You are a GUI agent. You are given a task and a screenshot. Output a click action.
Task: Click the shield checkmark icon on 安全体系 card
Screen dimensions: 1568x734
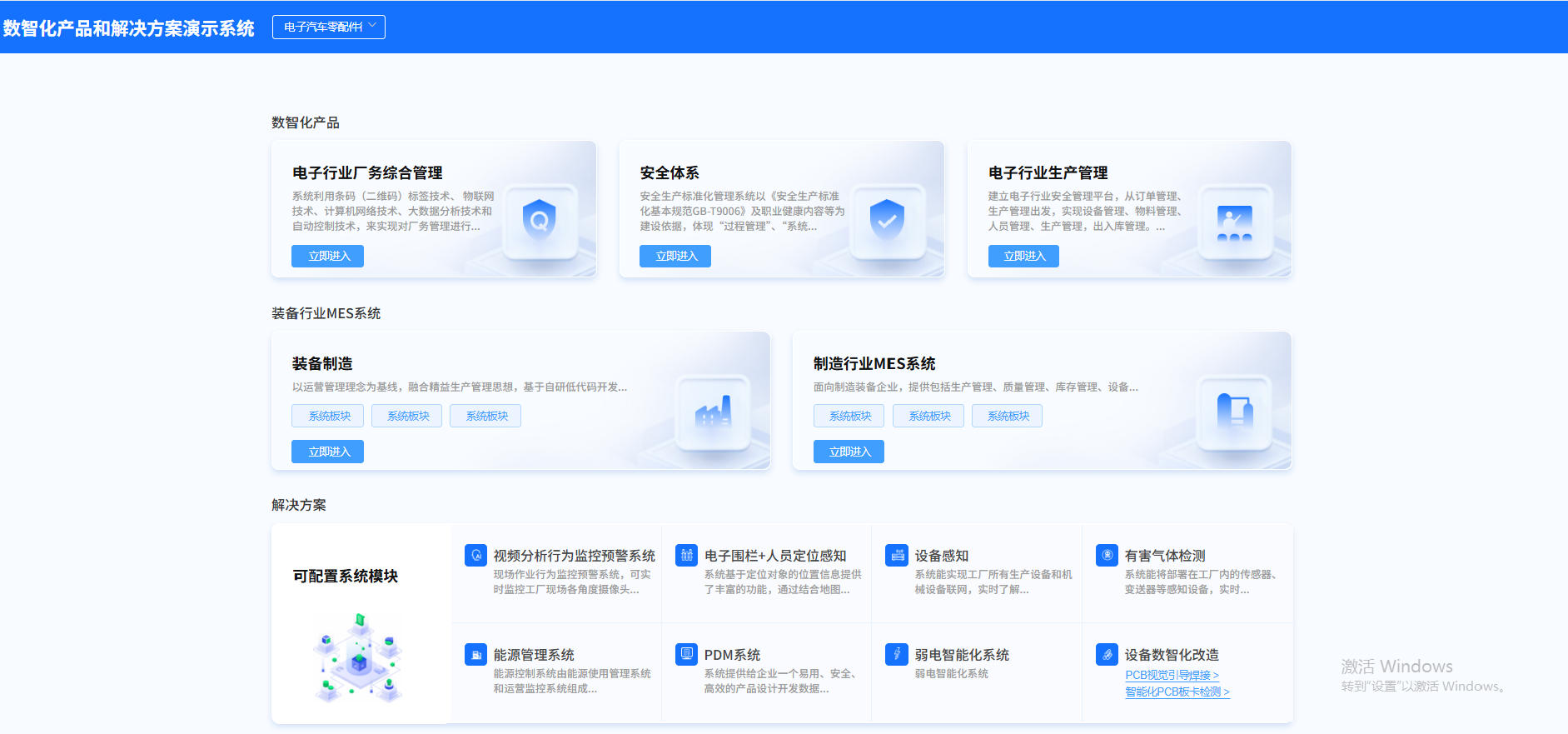(887, 220)
